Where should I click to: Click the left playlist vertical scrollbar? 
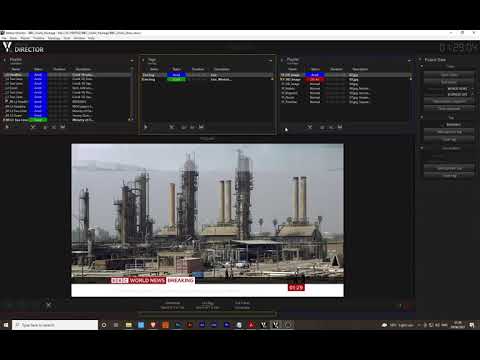pyautogui.click(x=132, y=95)
